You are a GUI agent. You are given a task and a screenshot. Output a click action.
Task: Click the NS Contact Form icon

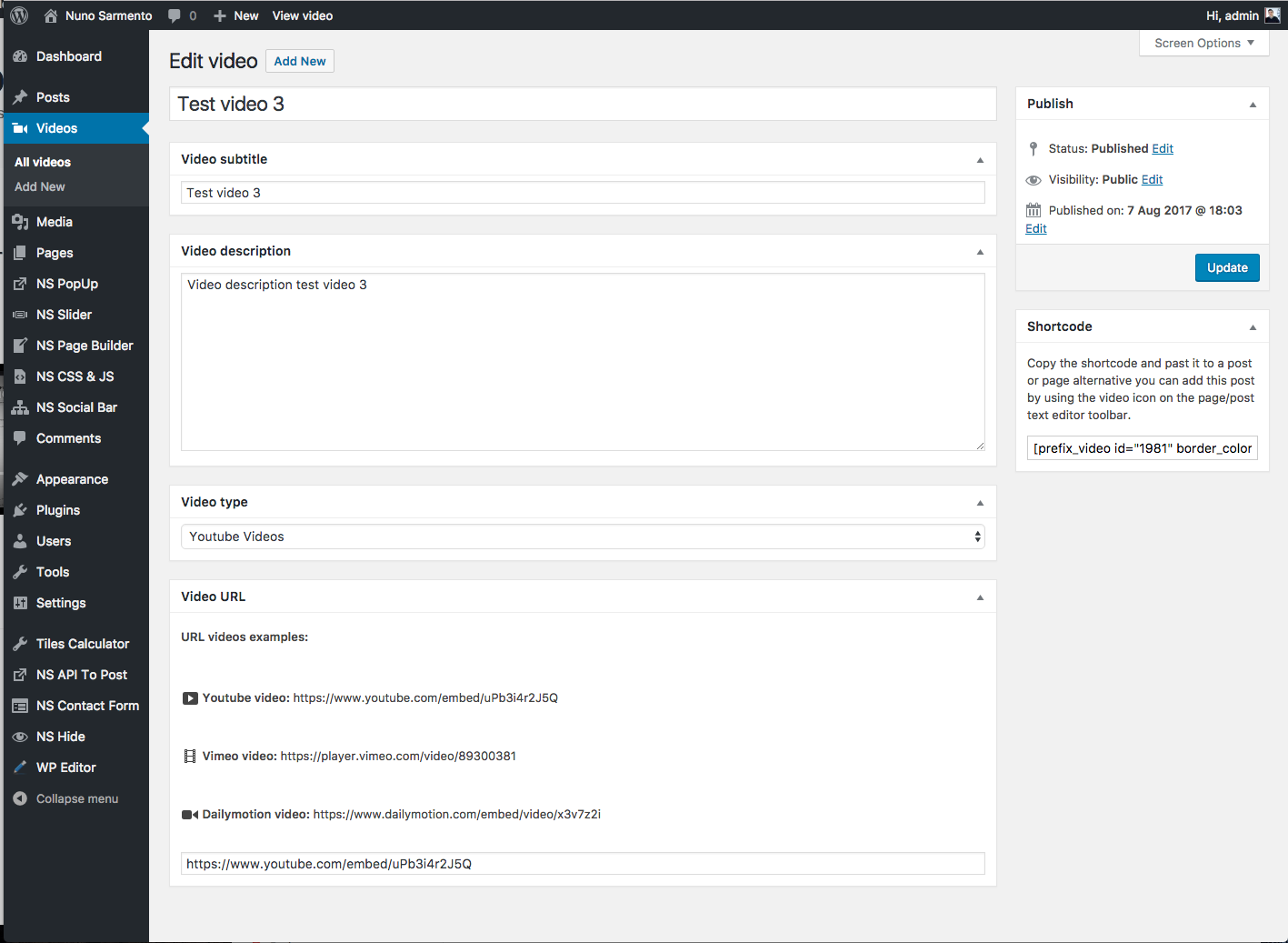tap(20, 706)
